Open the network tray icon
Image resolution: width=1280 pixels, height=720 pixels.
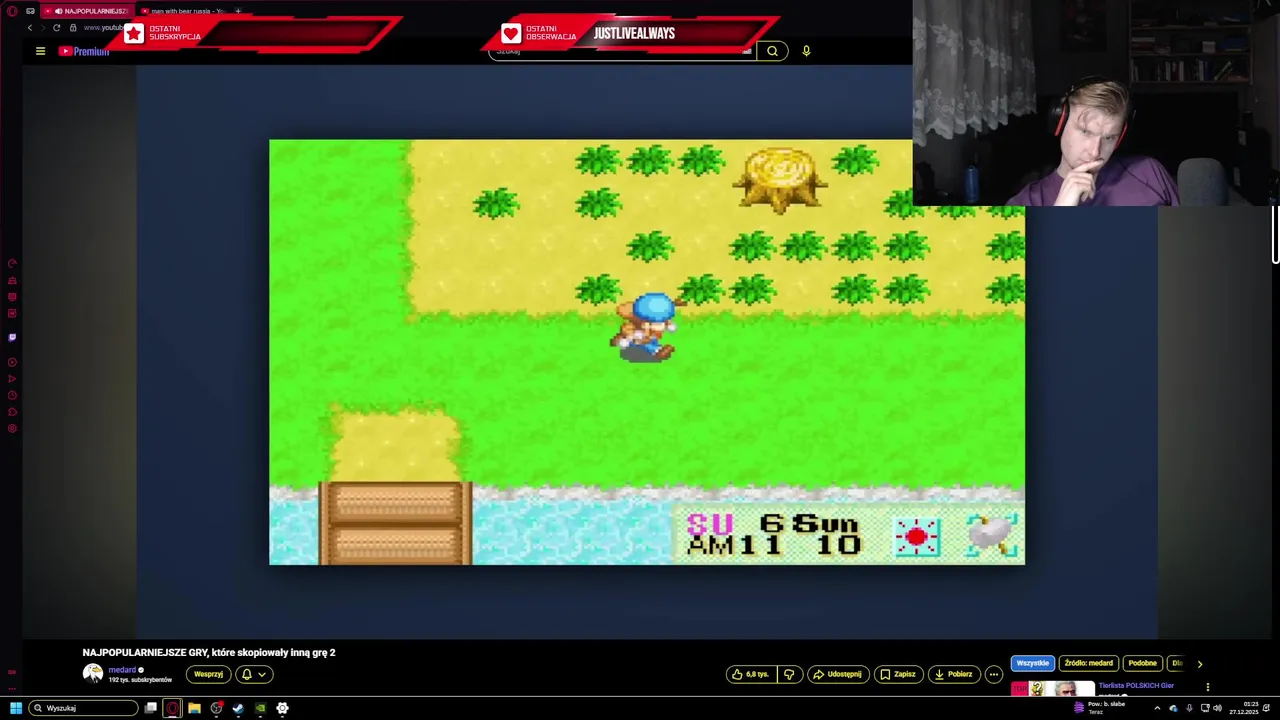pos(1205,708)
